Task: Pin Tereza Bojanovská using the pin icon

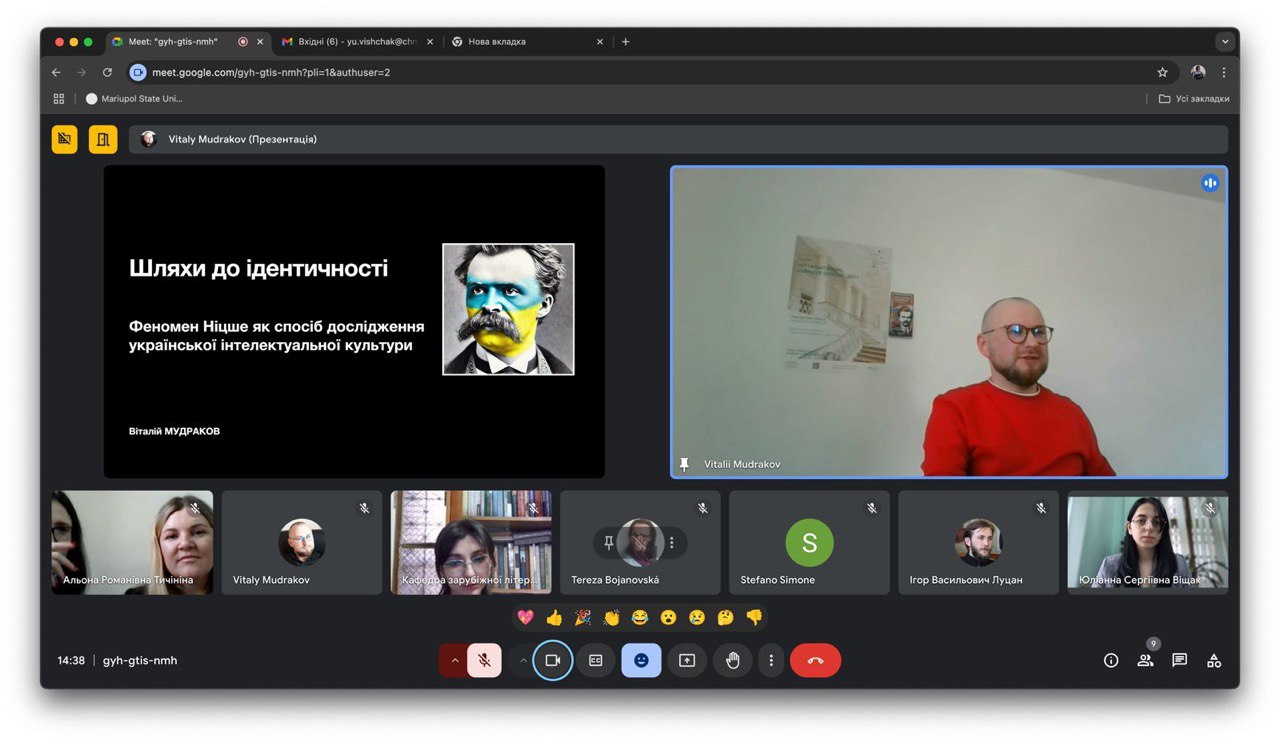Action: (608, 543)
